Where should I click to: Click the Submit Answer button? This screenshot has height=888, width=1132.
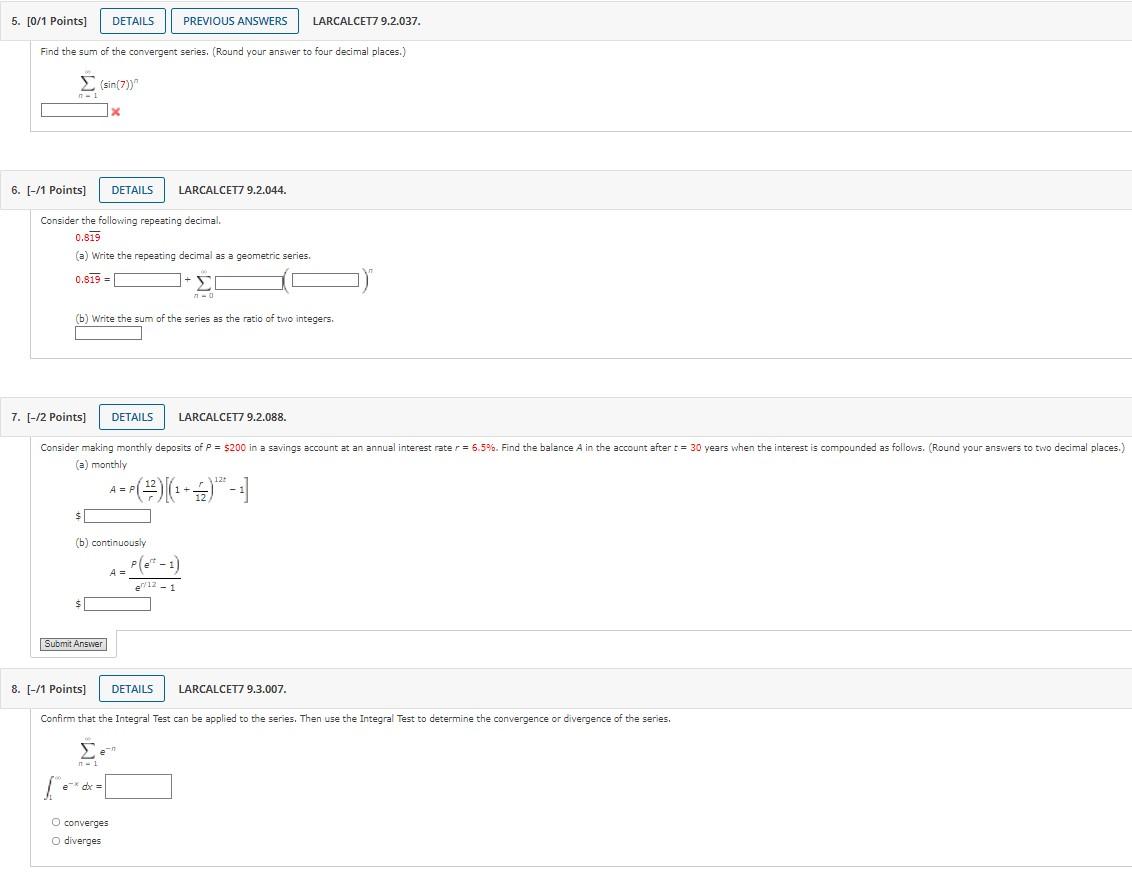[74, 644]
